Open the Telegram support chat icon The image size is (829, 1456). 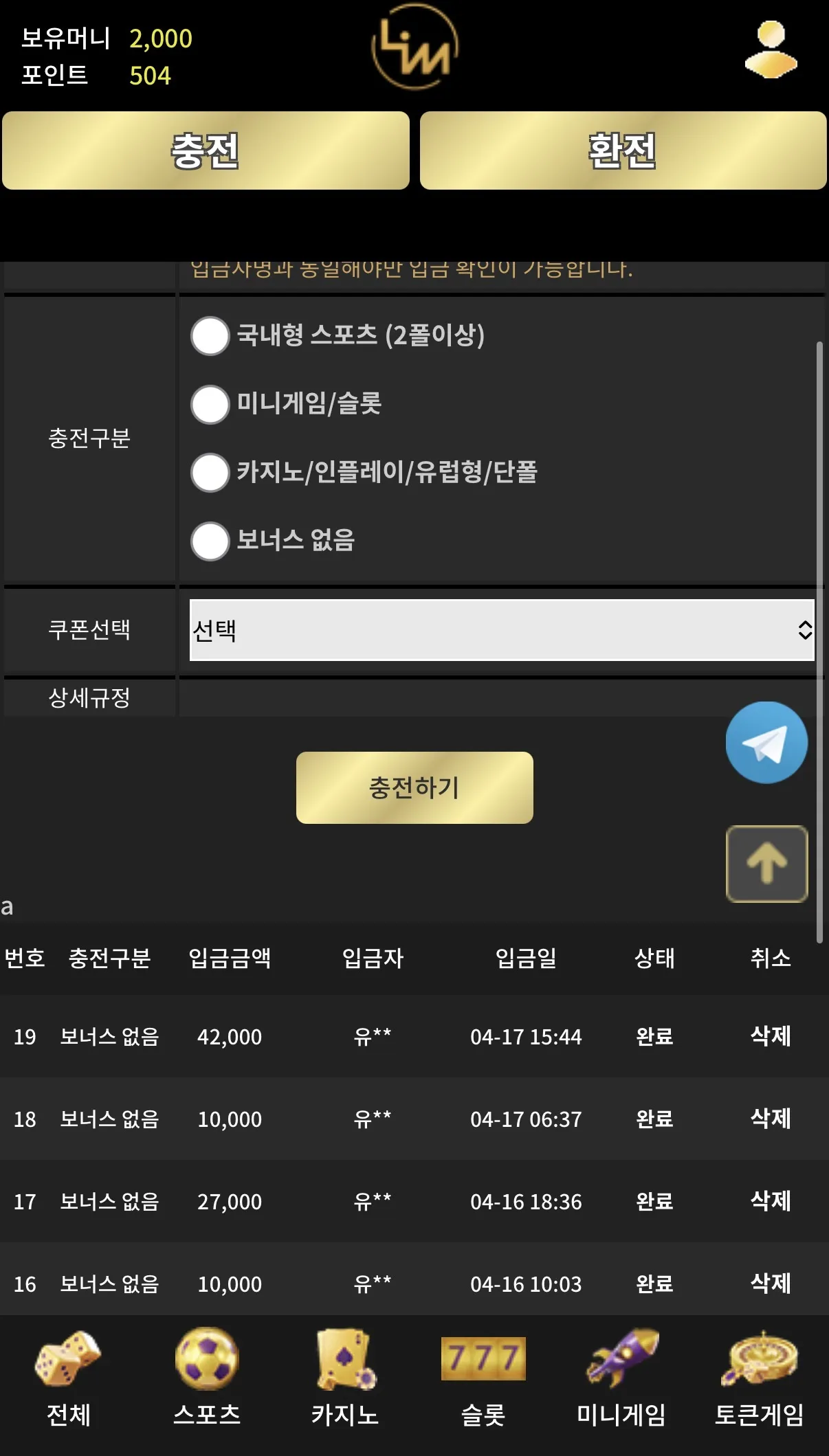(766, 742)
